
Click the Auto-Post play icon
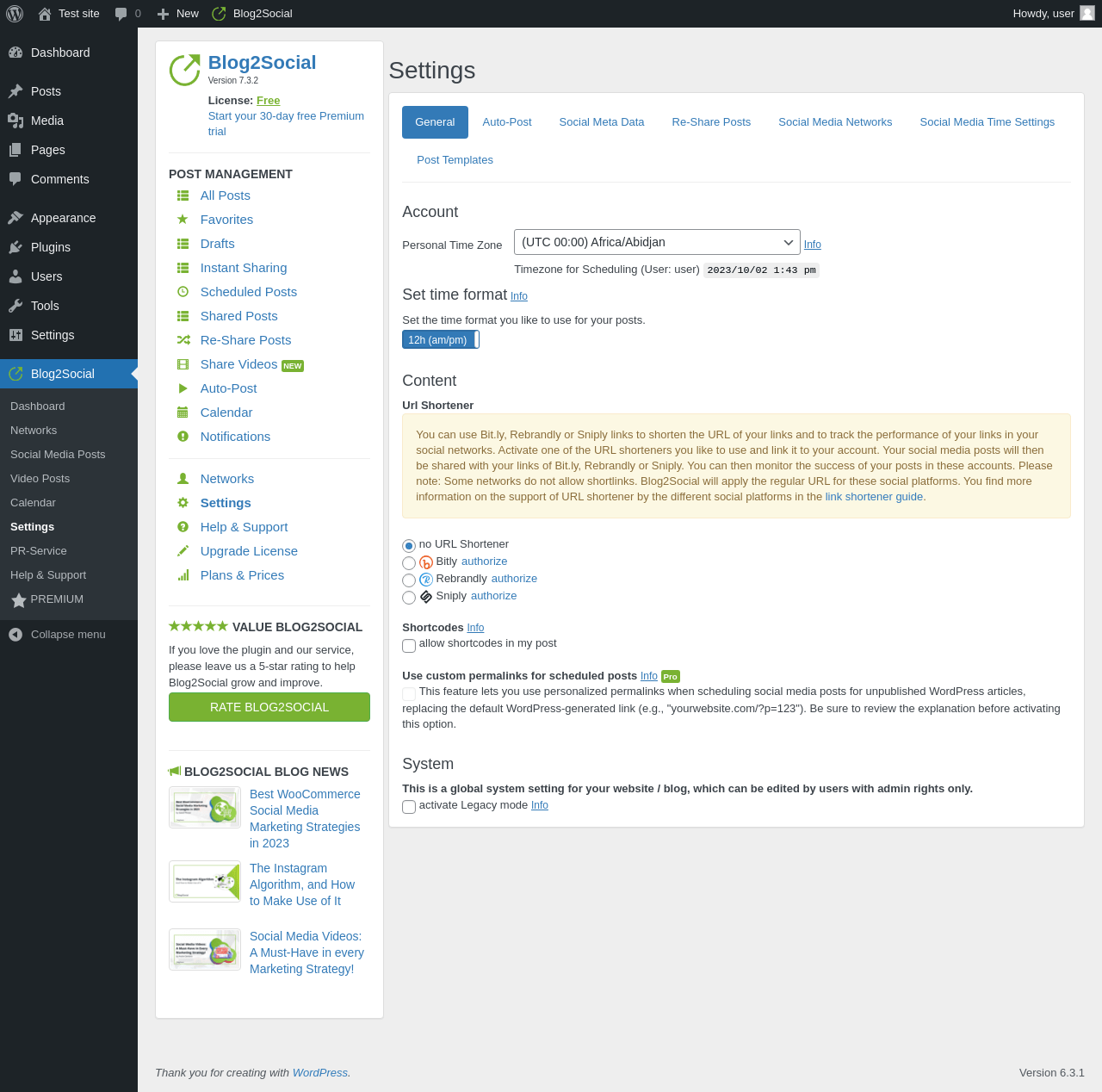pyautogui.click(x=183, y=388)
